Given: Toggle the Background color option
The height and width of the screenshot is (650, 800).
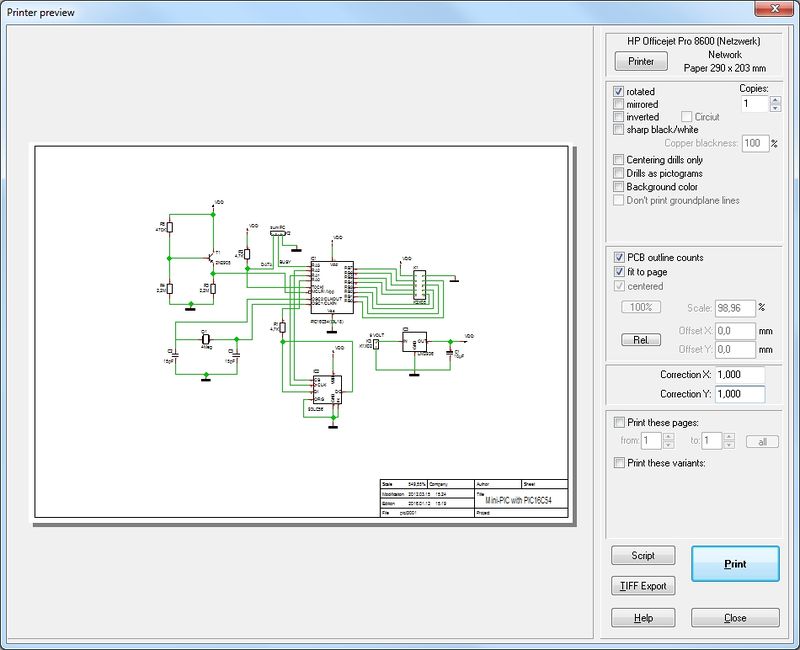Looking at the screenshot, I should (x=619, y=185).
